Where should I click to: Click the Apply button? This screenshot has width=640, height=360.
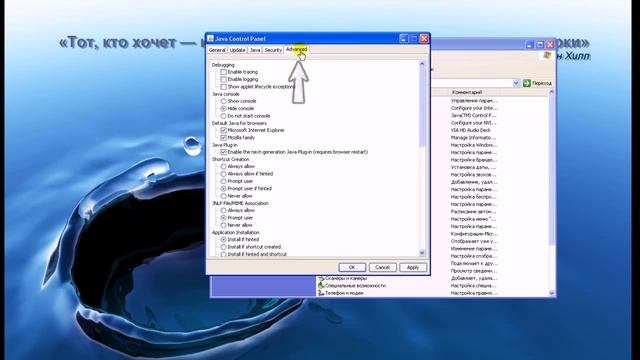tap(413, 267)
